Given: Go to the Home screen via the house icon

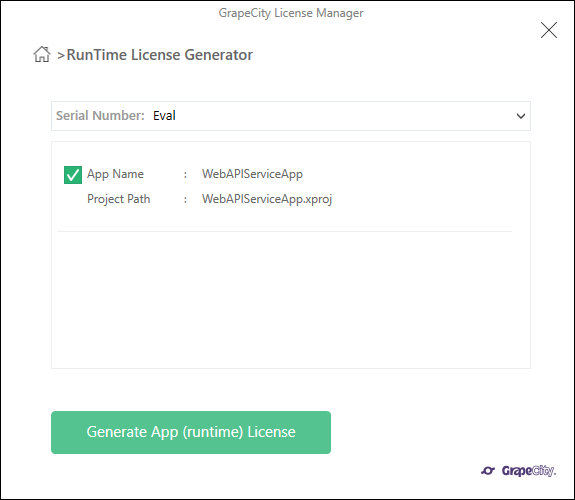Looking at the screenshot, I should (x=42, y=54).
